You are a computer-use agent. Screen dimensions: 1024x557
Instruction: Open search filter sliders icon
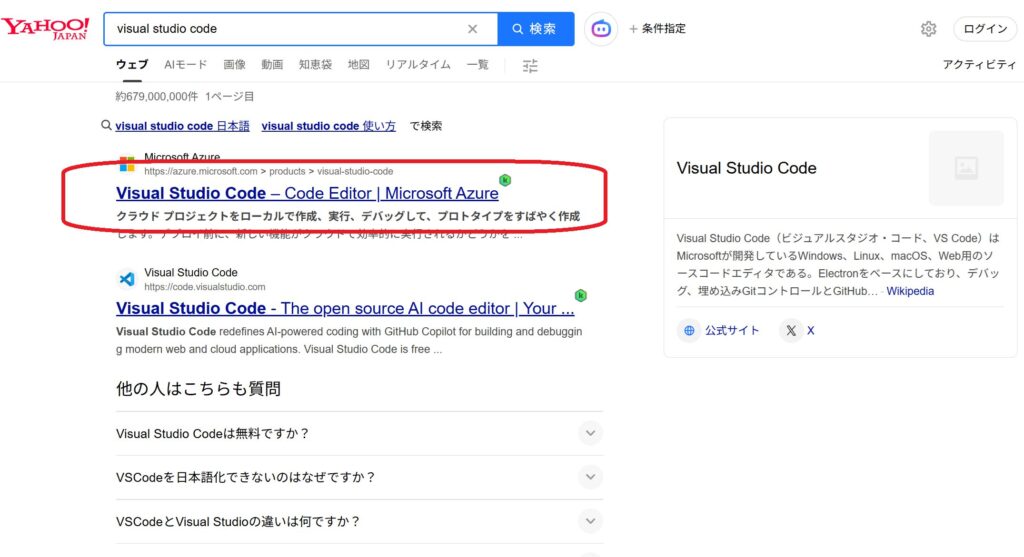tap(530, 65)
